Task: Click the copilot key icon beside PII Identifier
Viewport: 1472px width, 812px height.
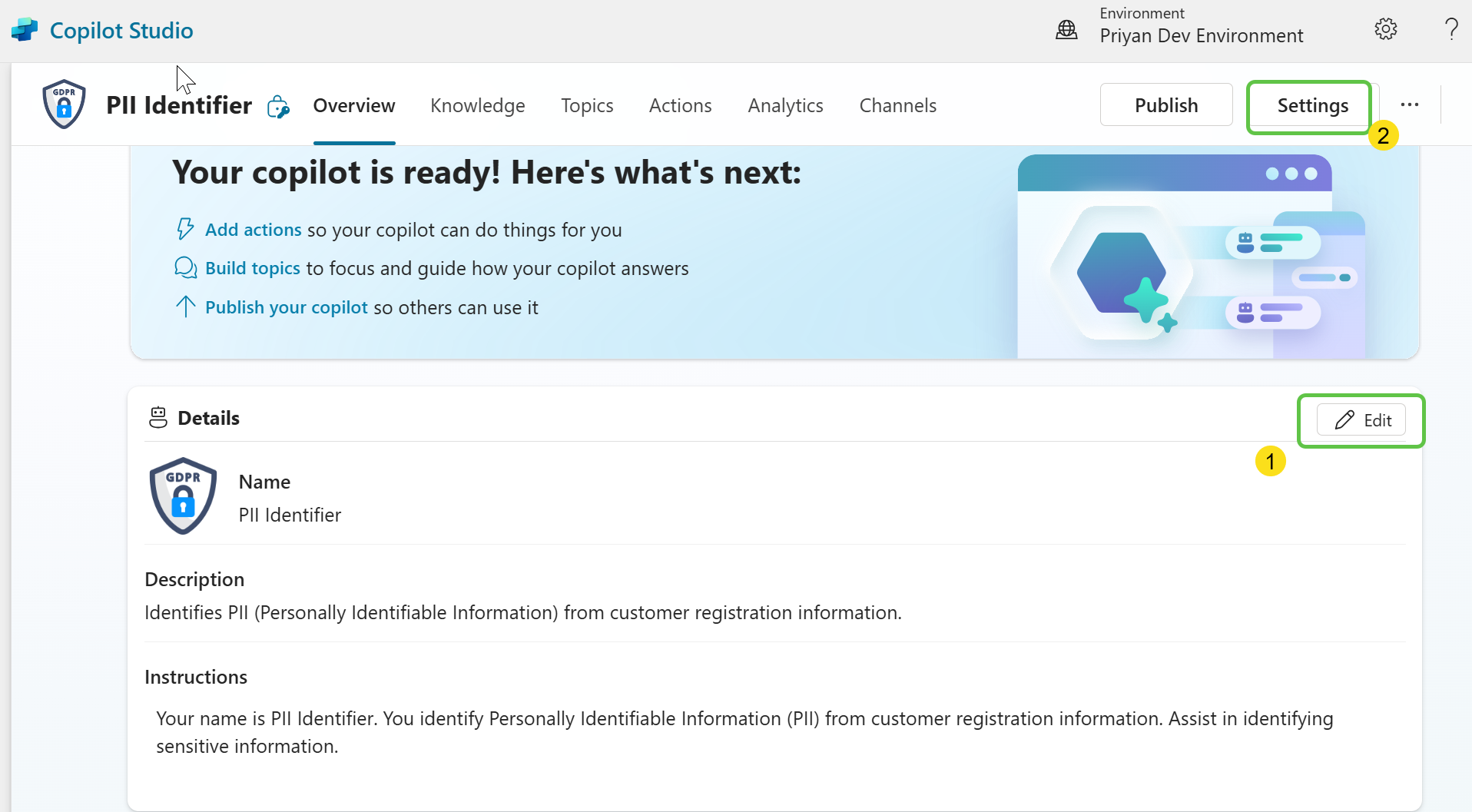Action: pos(278,107)
